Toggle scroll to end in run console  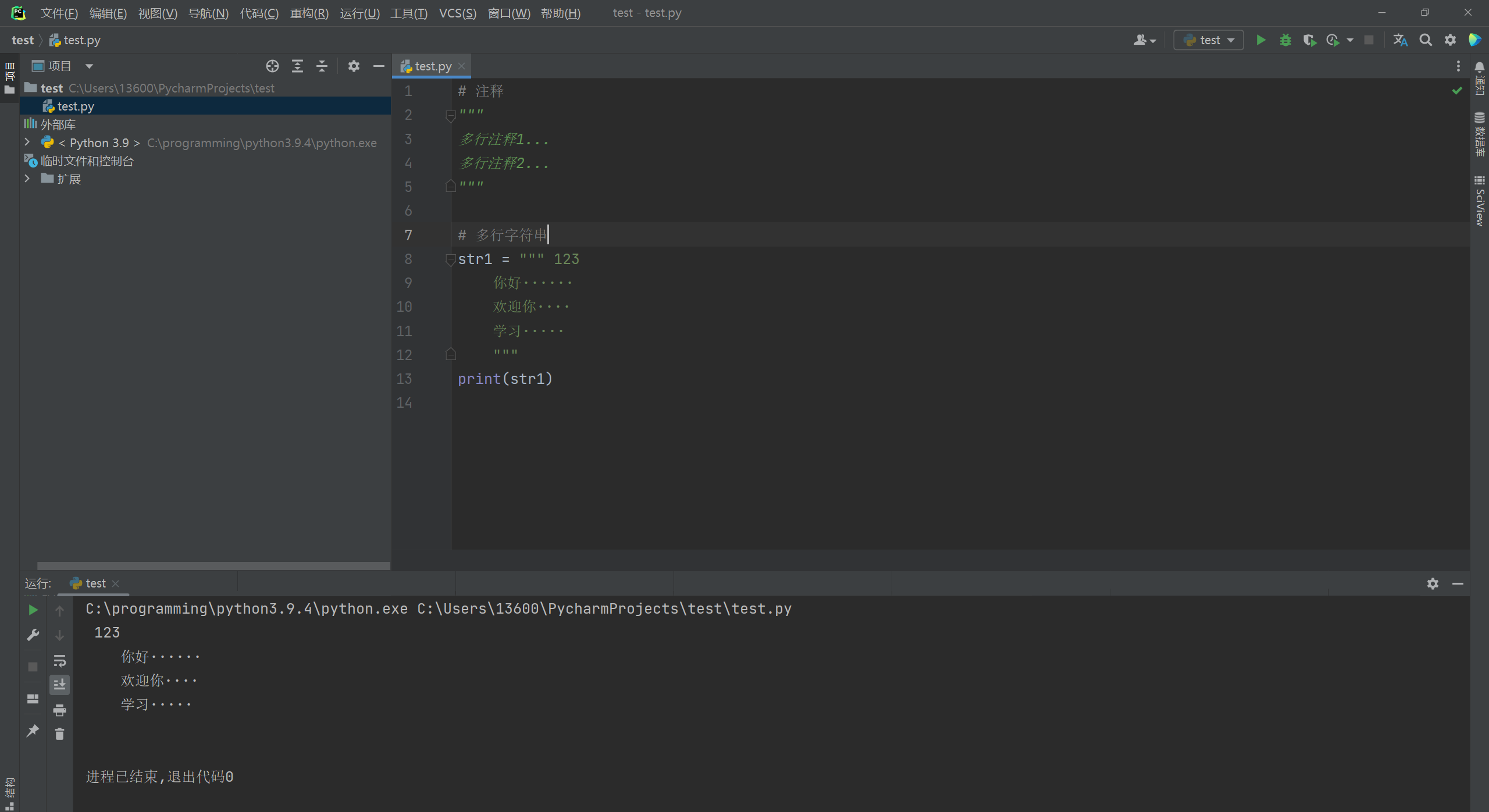tap(59, 685)
